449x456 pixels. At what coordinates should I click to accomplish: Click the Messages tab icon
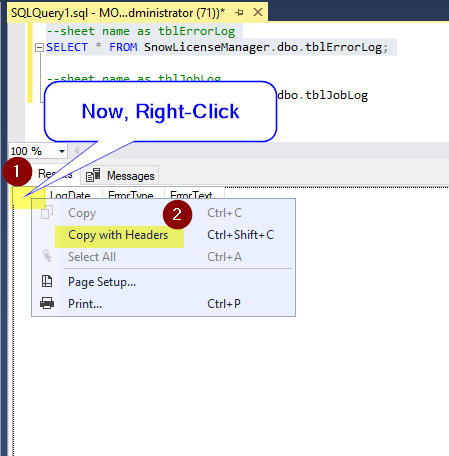click(x=93, y=175)
